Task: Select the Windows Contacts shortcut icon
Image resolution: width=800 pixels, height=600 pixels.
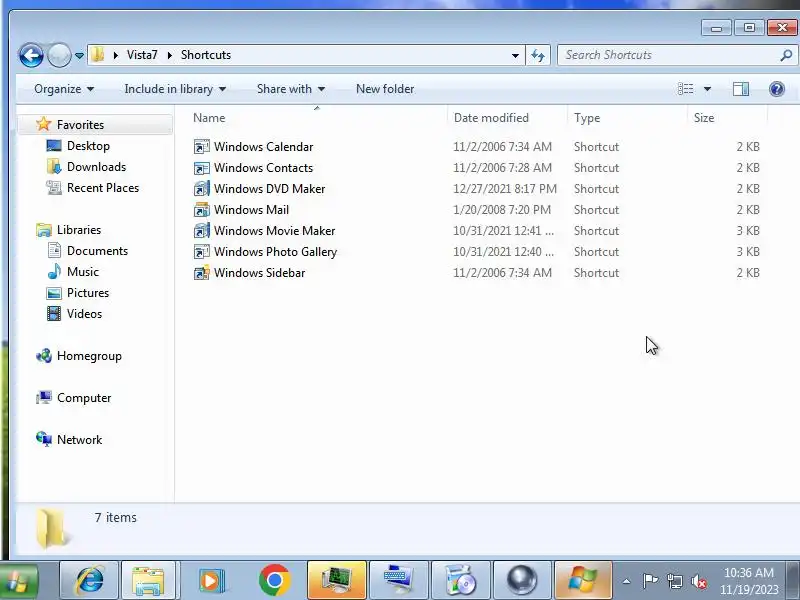Action: tap(202, 167)
